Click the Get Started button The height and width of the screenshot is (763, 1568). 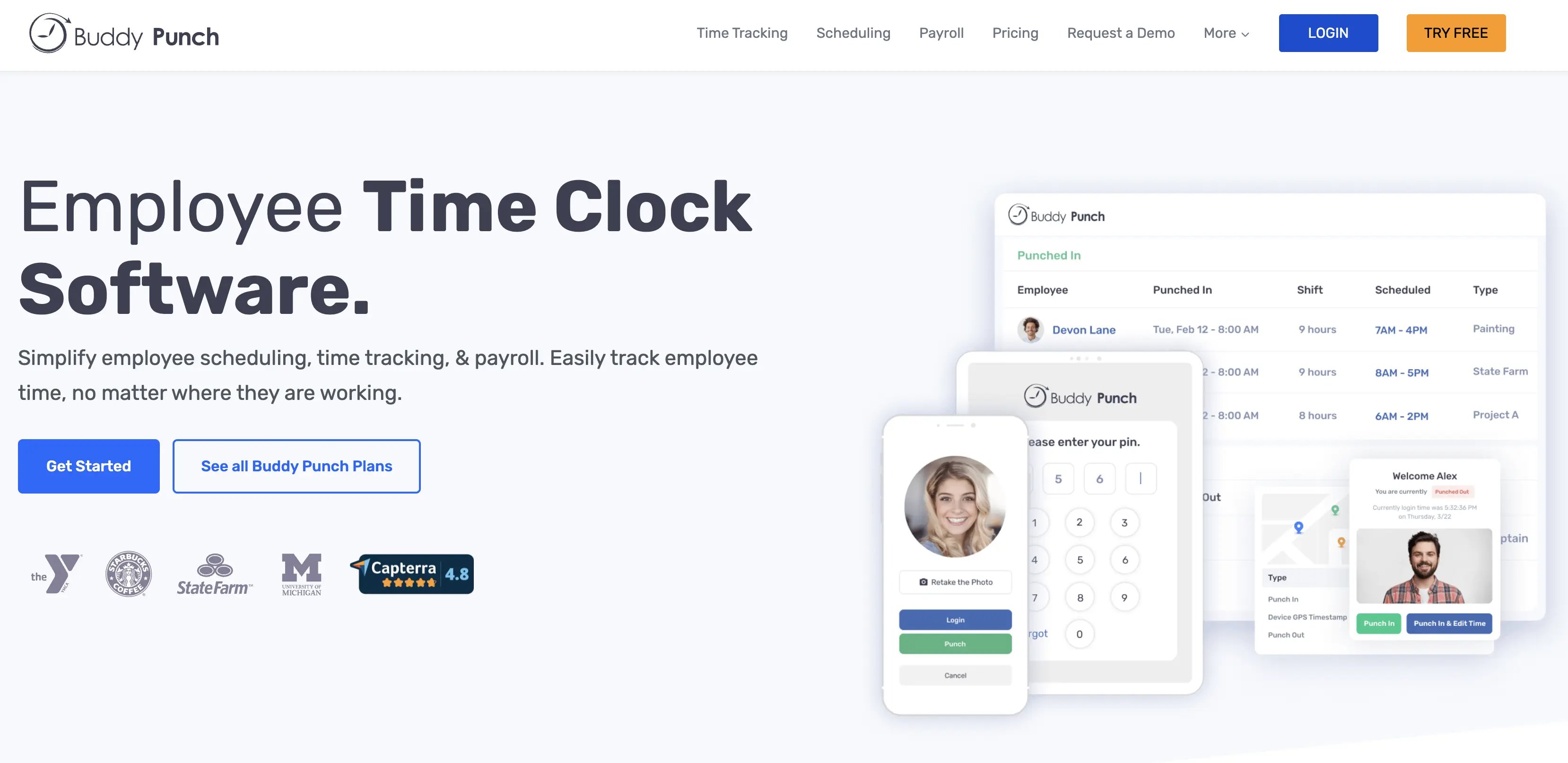(88, 465)
